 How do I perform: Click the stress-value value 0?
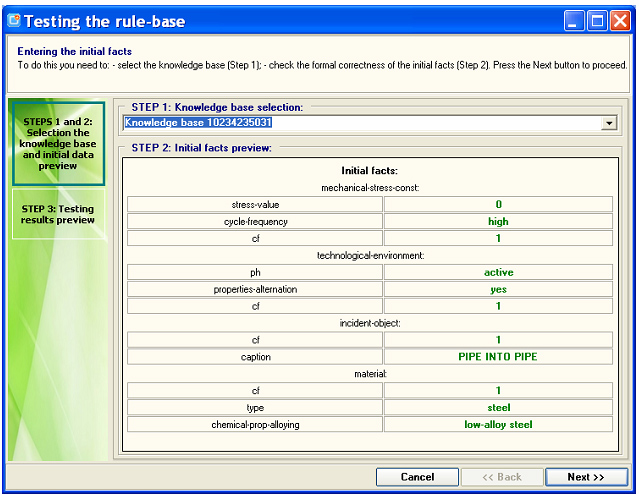(x=498, y=204)
